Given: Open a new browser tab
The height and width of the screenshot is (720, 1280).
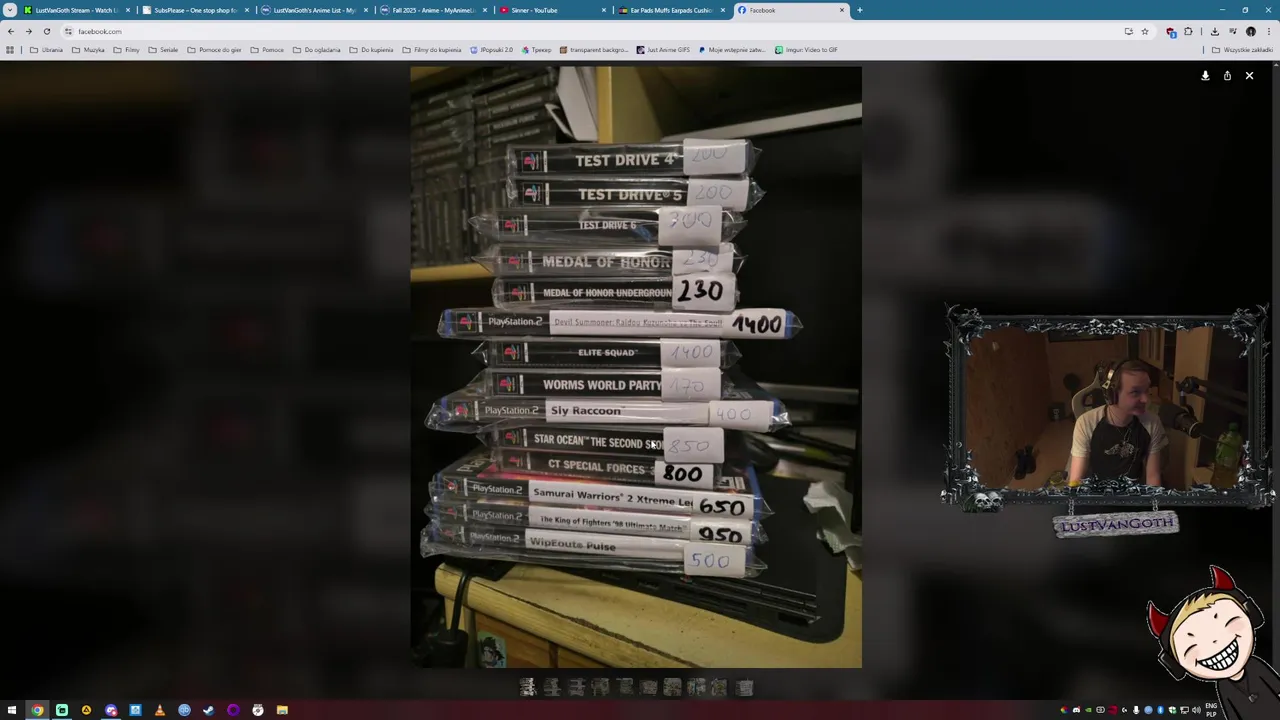Looking at the screenshot, I should point(859,10).
